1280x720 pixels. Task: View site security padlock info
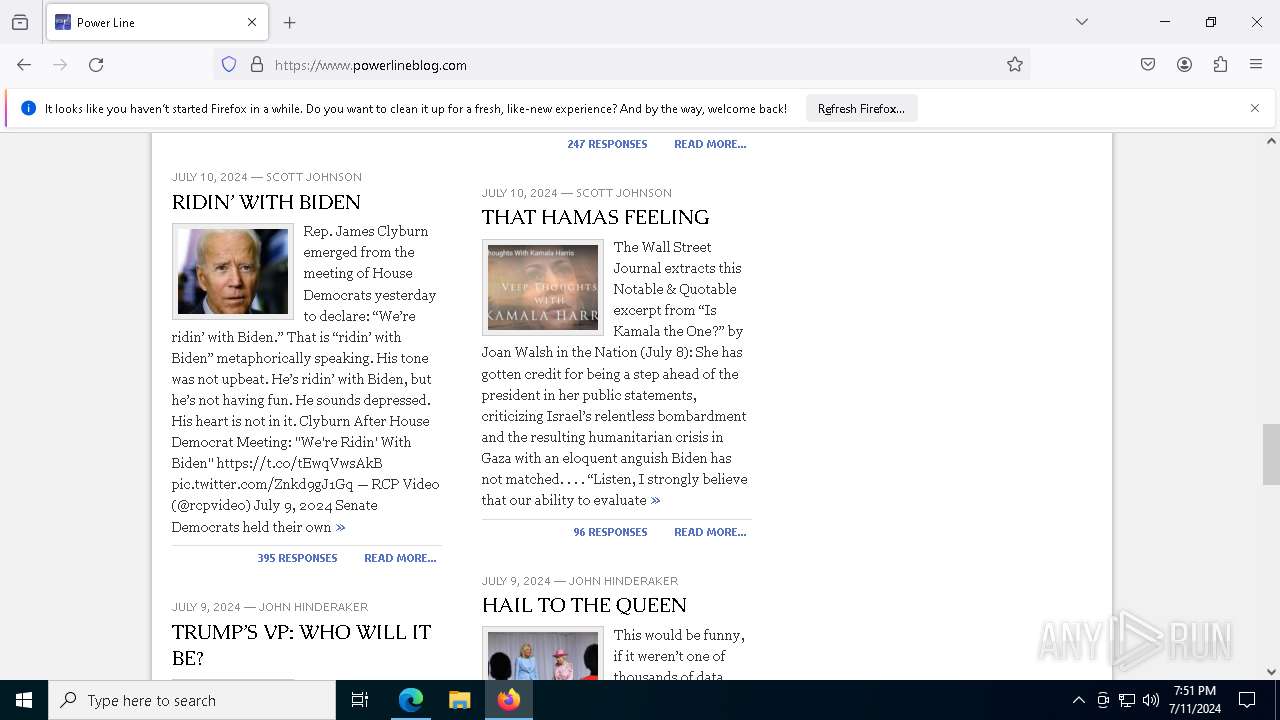click(x=257, y=65)
